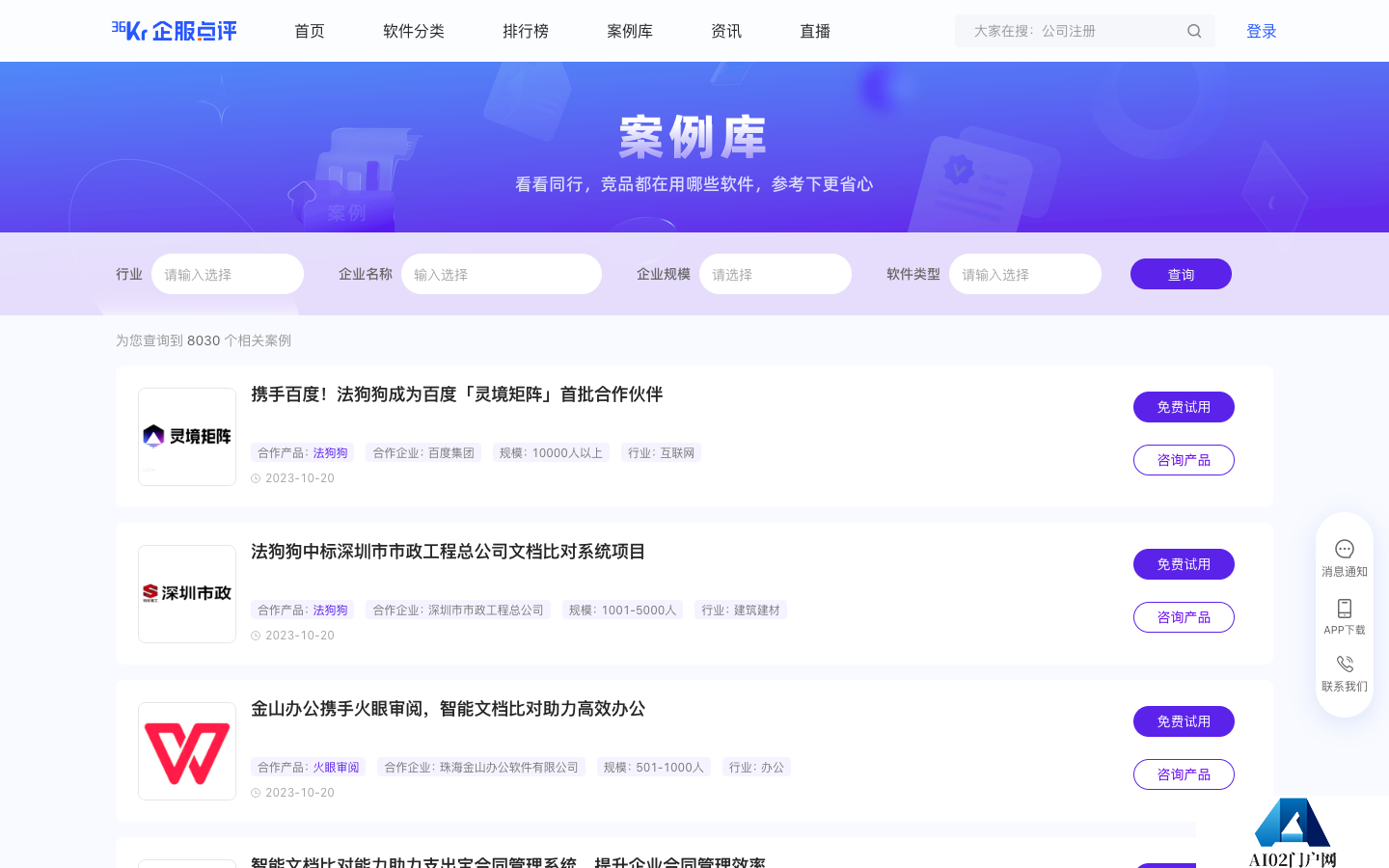1389x868 pixels.
Task: Open the 行业 filter dropdown
Action: pos(228,274)
